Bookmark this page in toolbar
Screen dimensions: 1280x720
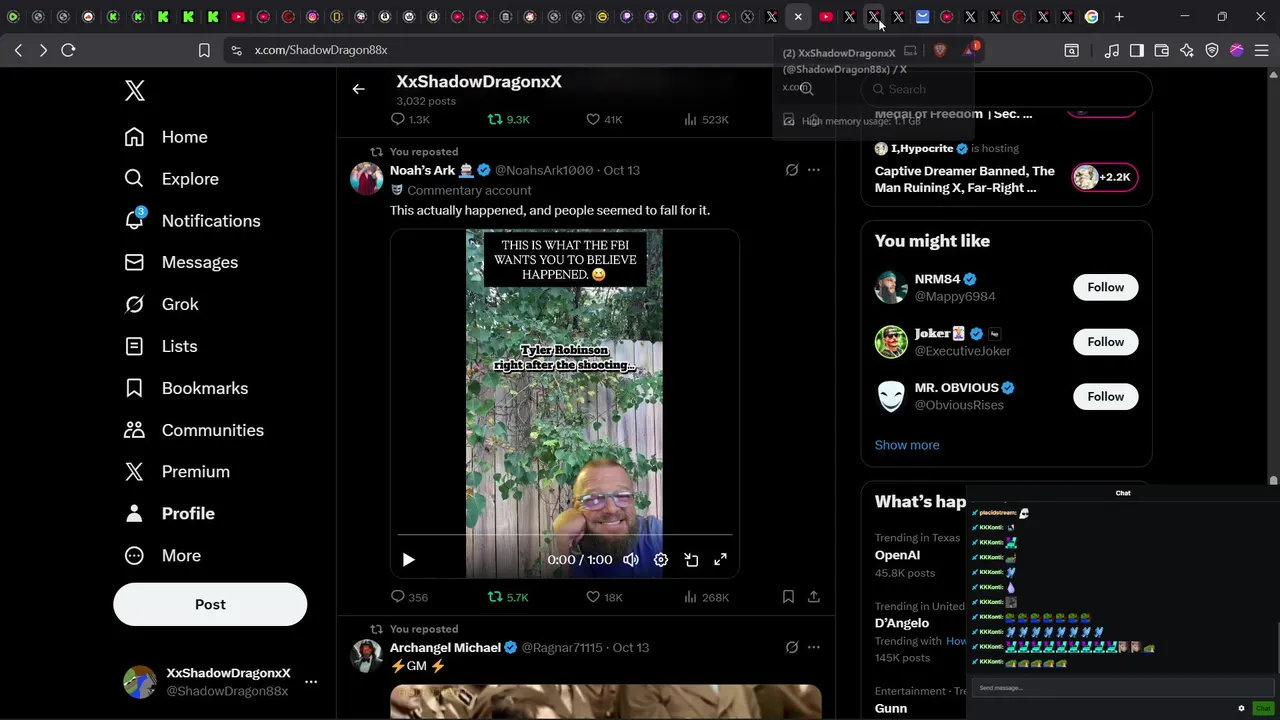tap(204, 50)
